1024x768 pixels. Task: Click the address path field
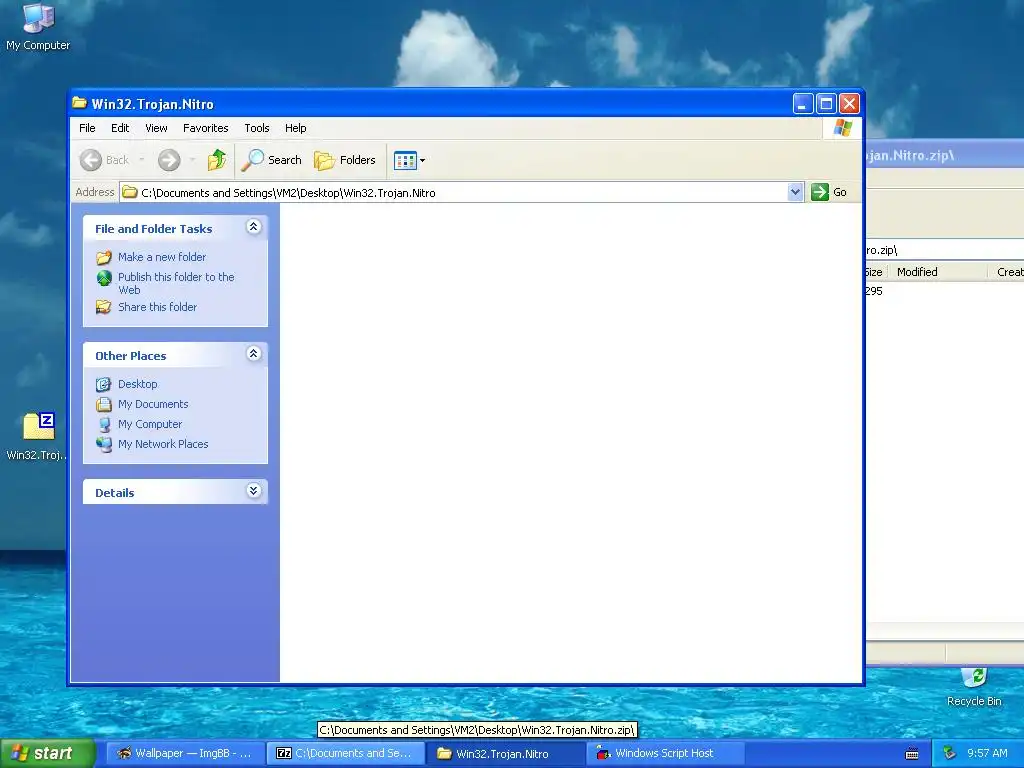pyautogui.click(x=454, y=192)
